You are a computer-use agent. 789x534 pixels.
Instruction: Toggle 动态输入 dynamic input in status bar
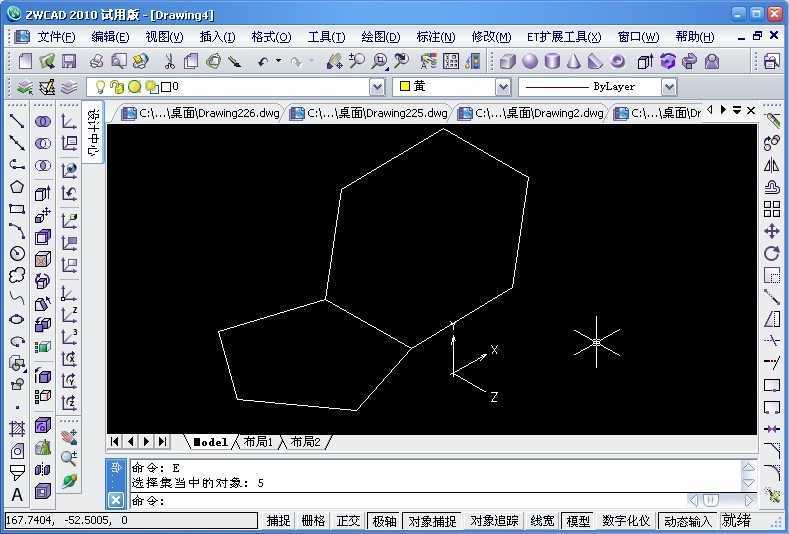[x=688, y=521]
